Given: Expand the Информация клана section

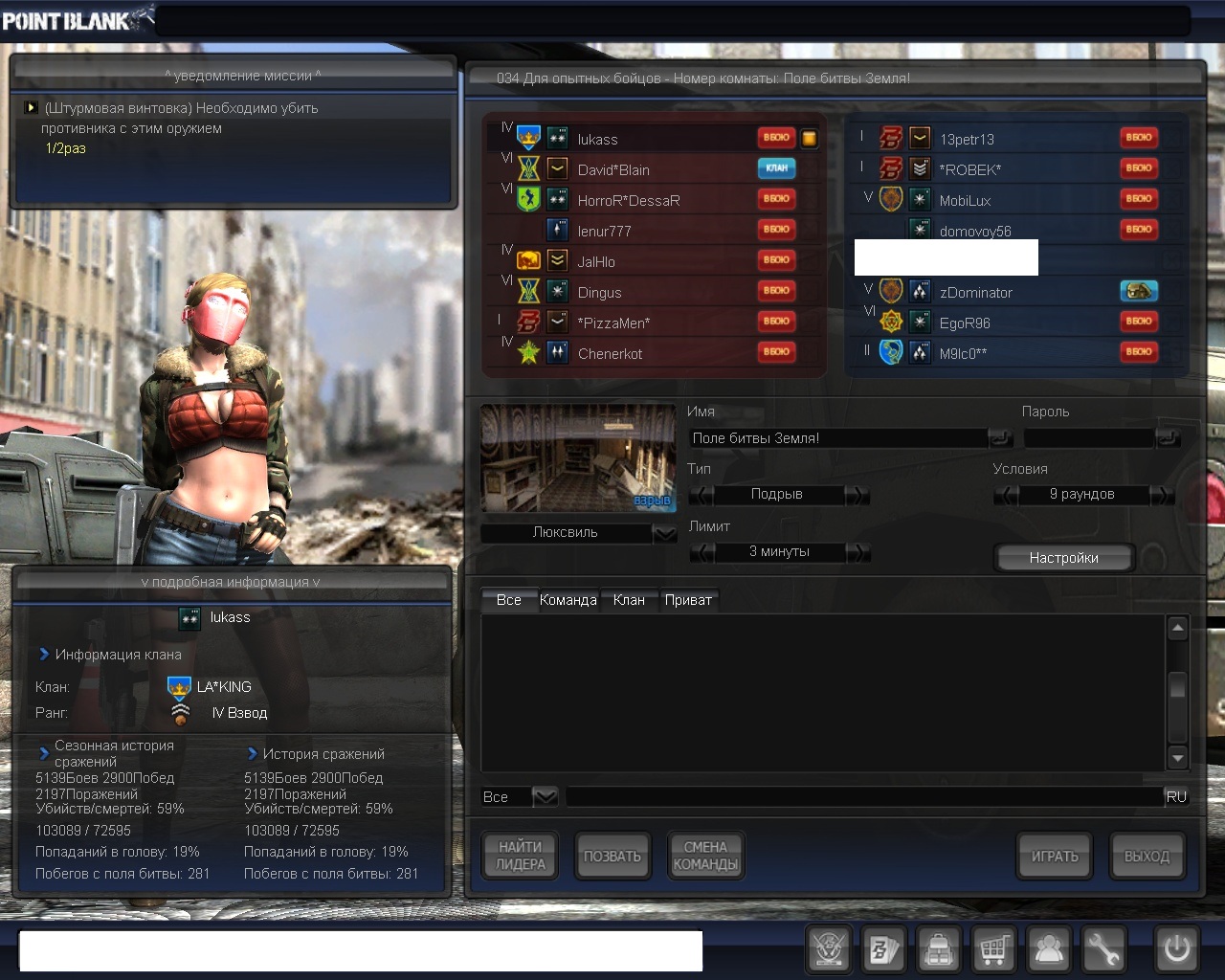Looking at the screenshot, I should tap(44, 655).
